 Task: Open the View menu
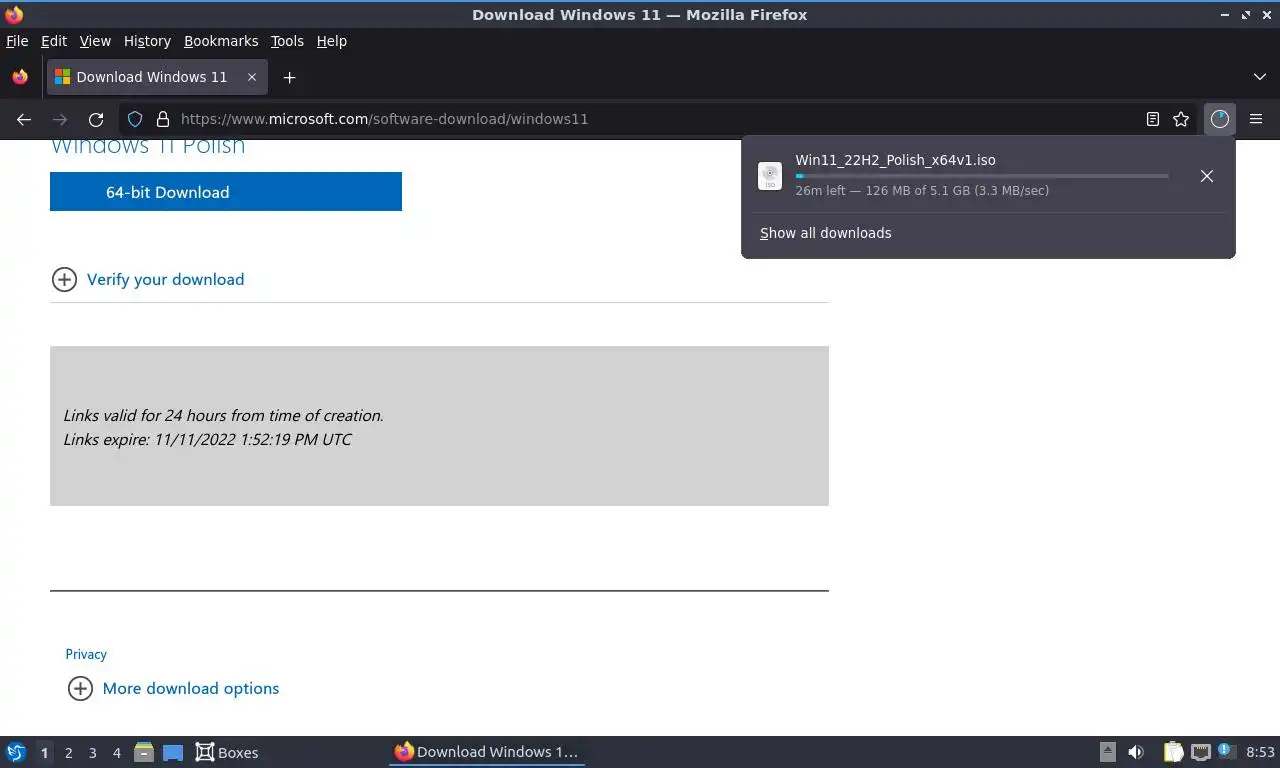[x=95, y=41]
